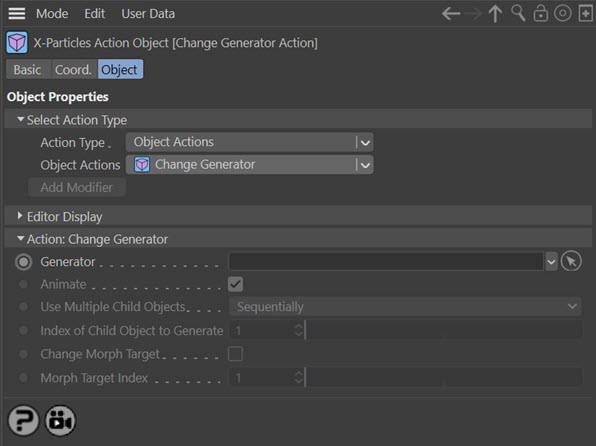Click the Add Modifier button
Screen dimensions: 596x446
click(77, 187)
